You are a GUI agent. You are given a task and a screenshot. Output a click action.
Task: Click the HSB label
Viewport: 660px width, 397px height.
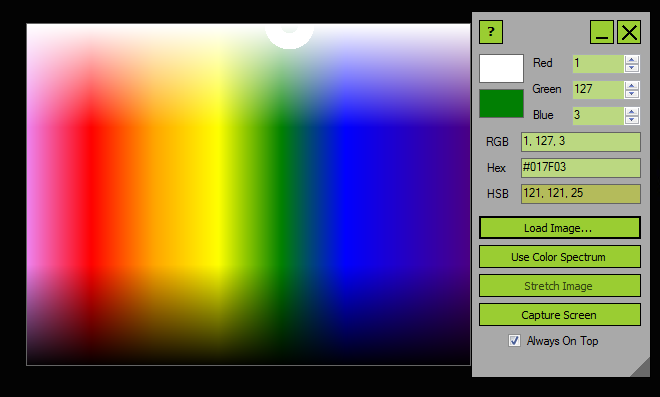(498, 194)
